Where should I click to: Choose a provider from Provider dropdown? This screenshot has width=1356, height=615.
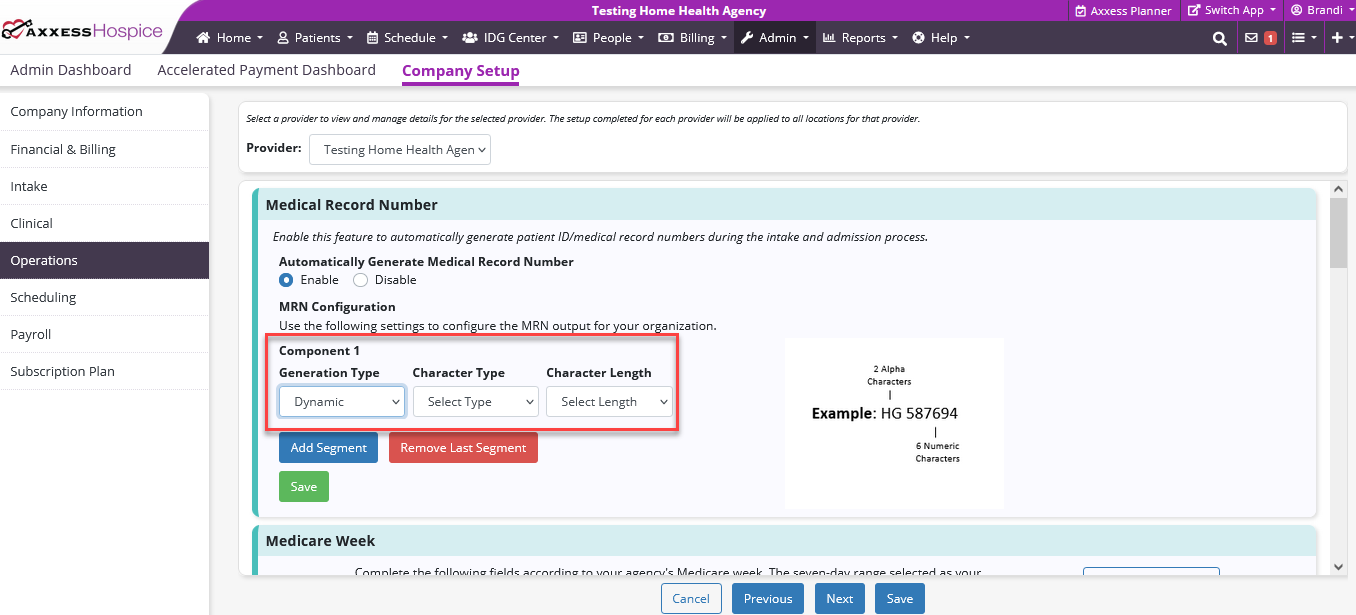pyautogui.click(x=400, y=150)
